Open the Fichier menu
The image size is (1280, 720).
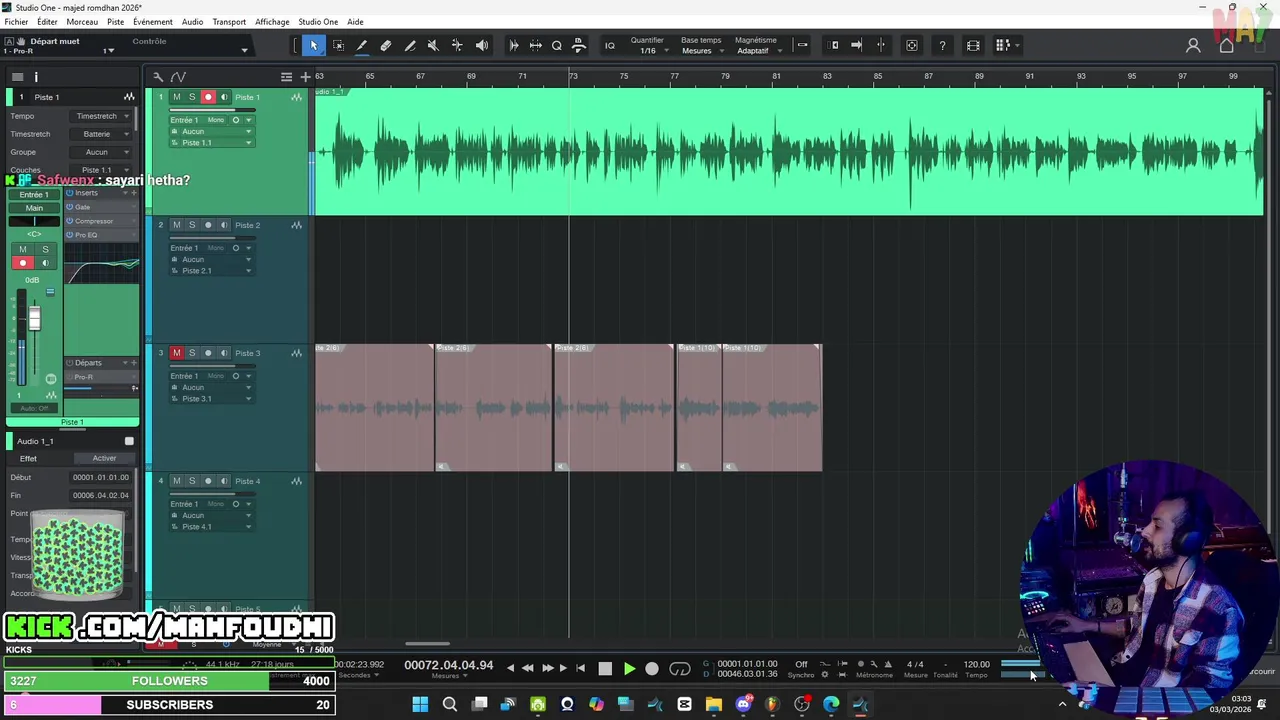point(16,22)
